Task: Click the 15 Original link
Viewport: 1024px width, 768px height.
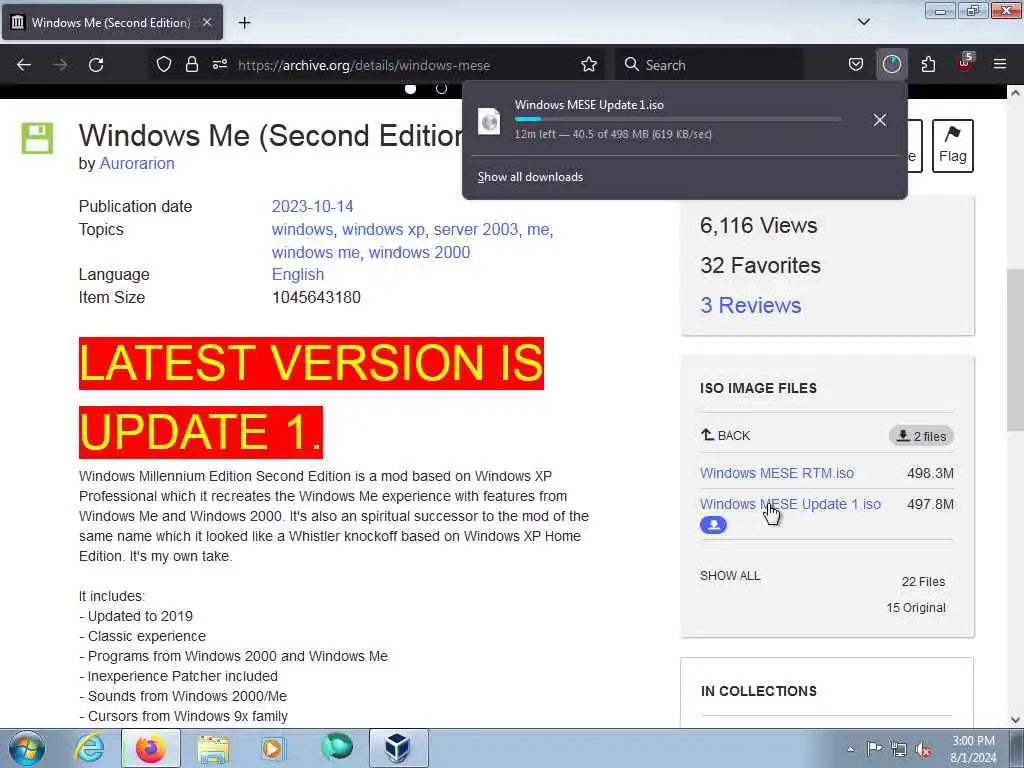Action: click(916, 607)
